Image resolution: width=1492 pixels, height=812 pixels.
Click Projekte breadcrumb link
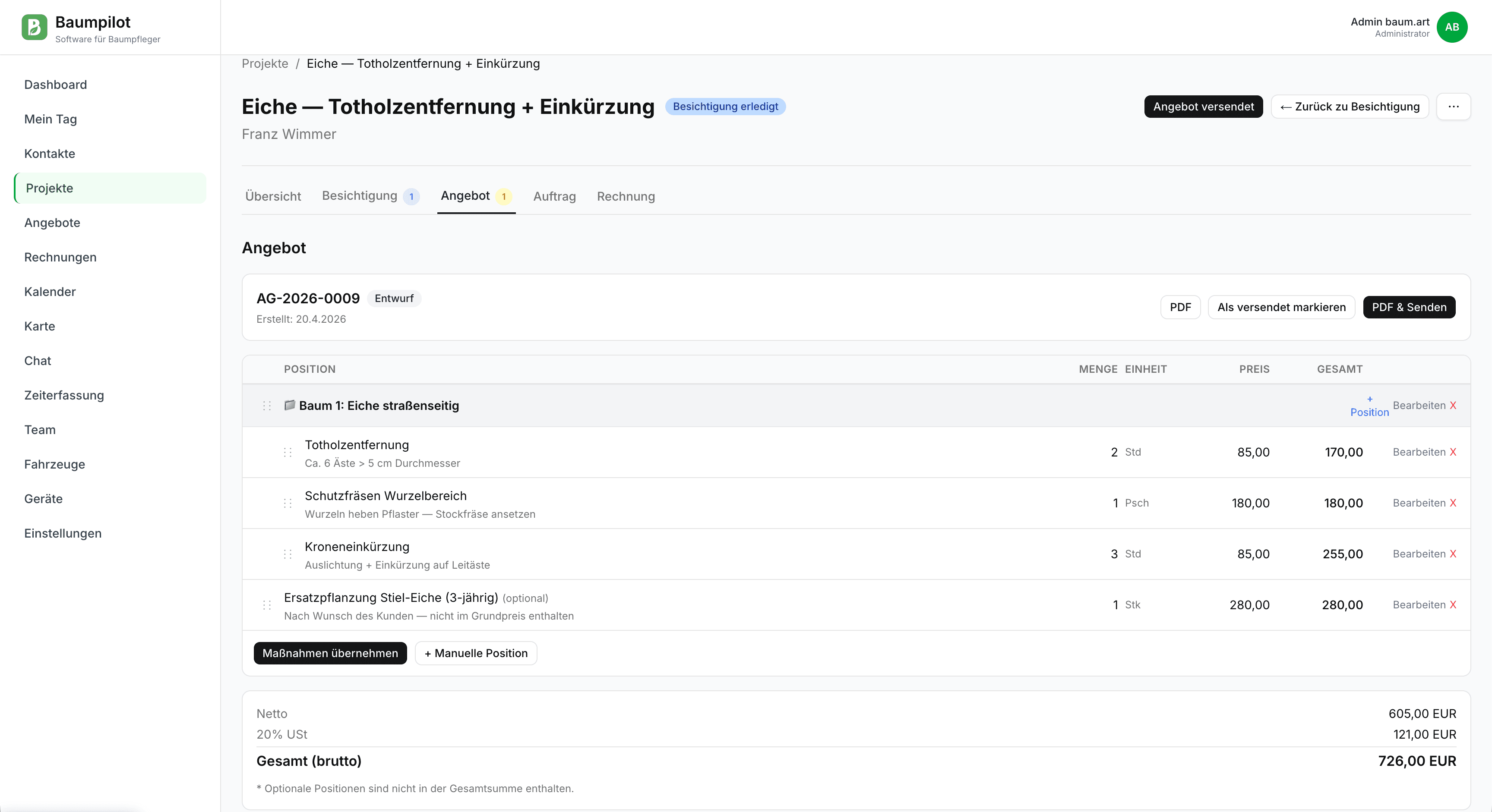click(265, 64)
